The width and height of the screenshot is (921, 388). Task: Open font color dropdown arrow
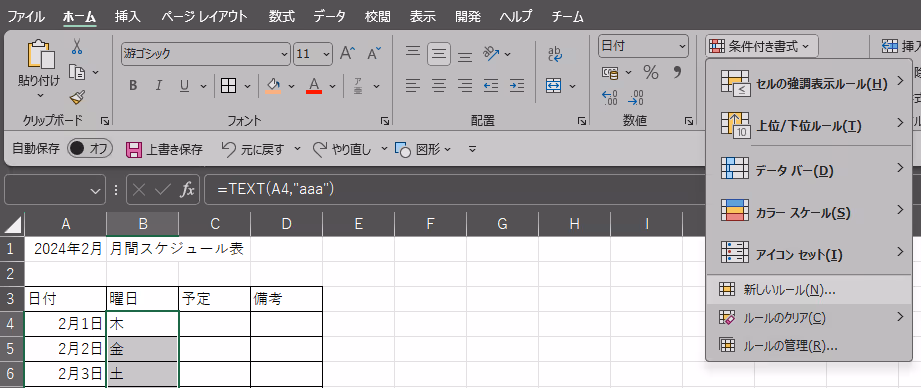(332, 86)
